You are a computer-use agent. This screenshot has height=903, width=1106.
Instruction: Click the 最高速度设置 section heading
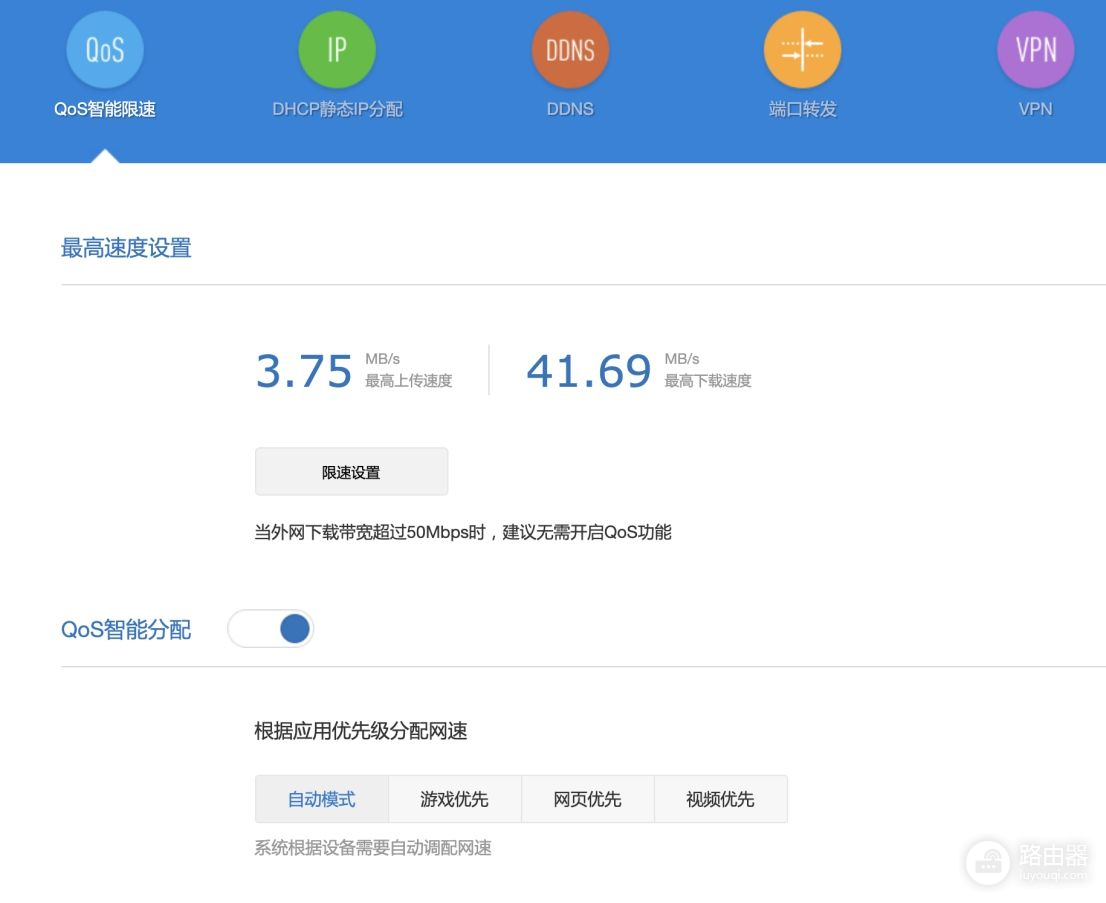(126, 248)
